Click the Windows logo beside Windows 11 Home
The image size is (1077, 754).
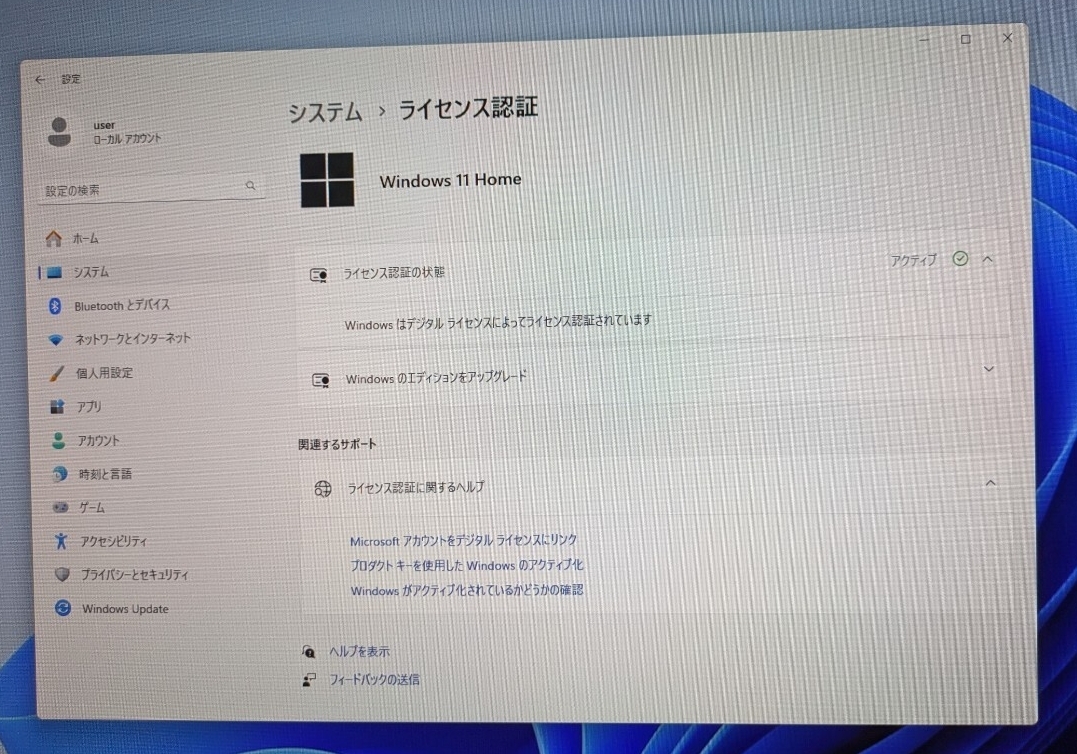click(327, 180)
